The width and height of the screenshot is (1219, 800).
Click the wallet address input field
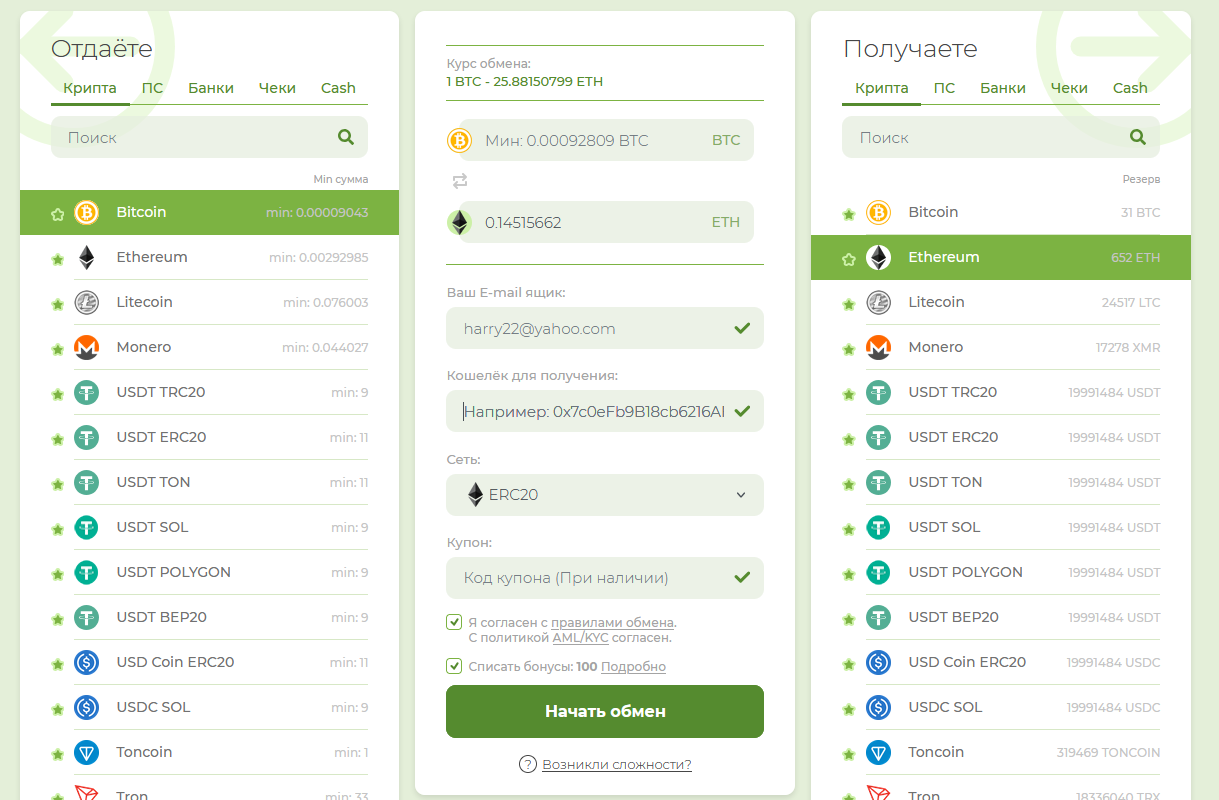[604, 411]
